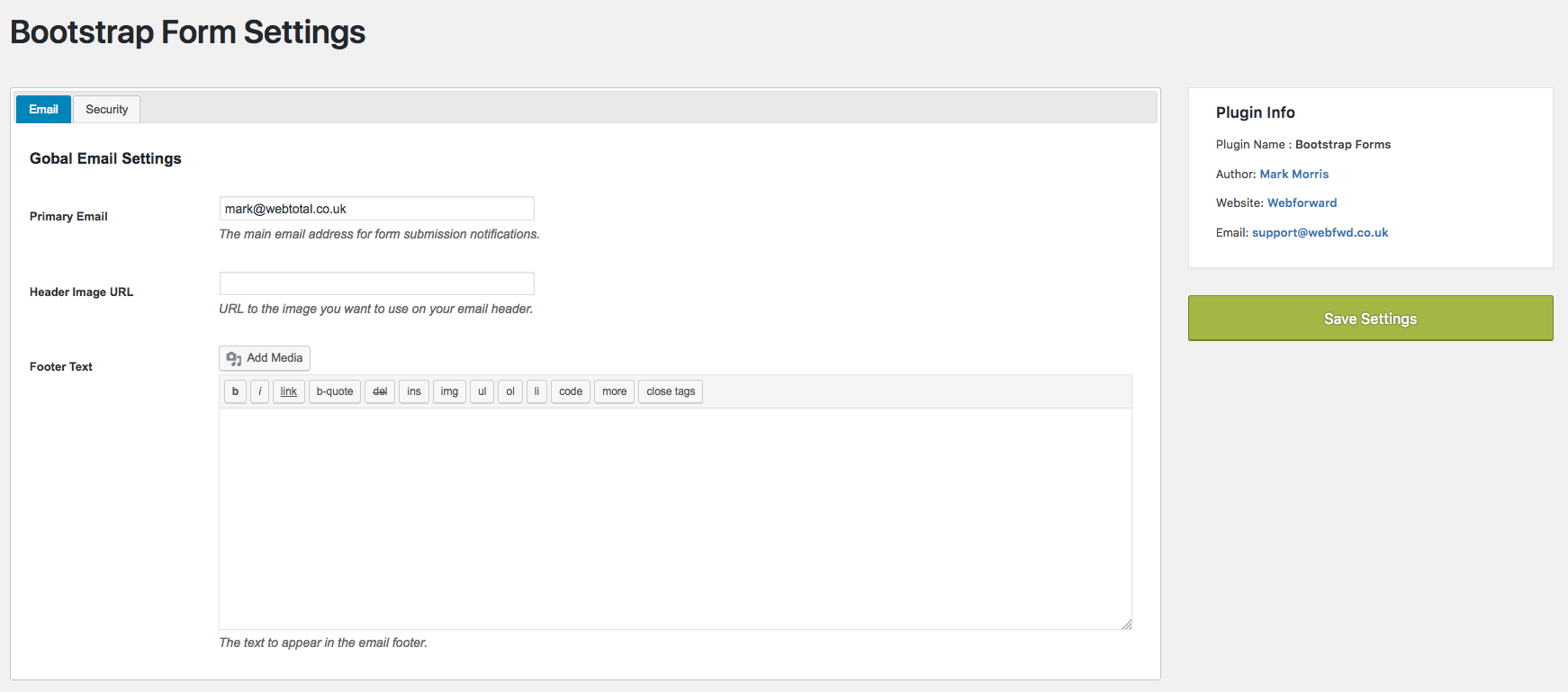Screen dimensions: 1568x692
Task: Apply bold with the b button
Action: pos(235,391)
